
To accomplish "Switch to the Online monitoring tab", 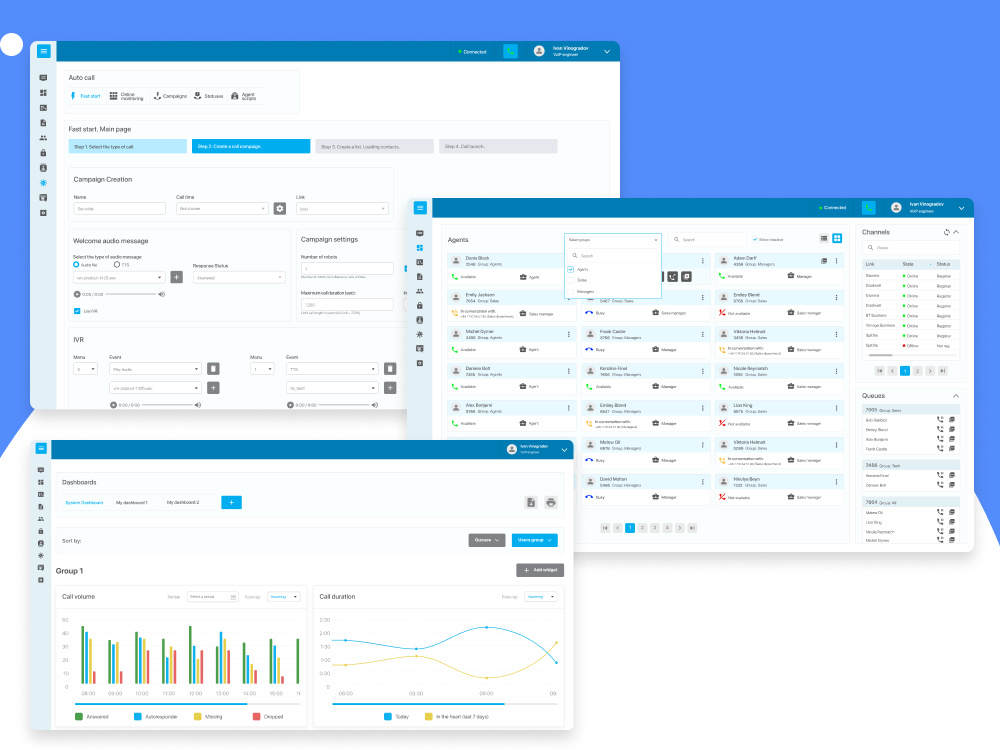I will (x=127, y=96).
